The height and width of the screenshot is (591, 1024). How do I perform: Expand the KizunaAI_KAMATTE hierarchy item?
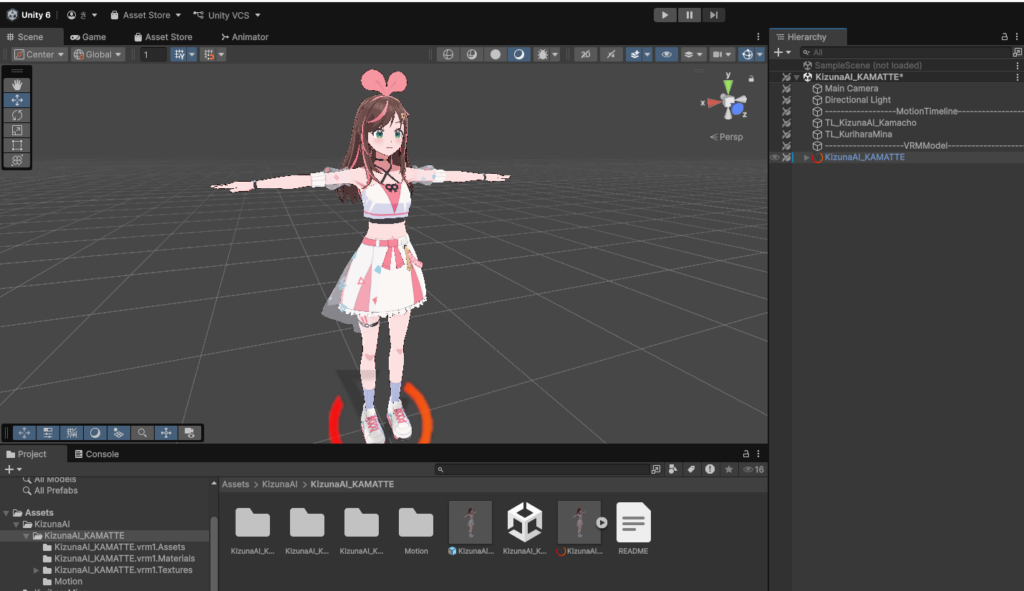point(806,157)
